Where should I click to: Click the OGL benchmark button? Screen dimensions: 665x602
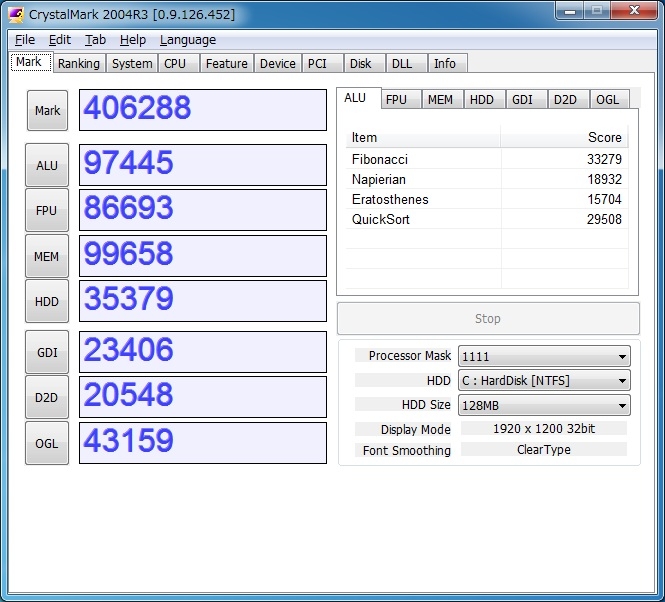click(x=47, y=443)
